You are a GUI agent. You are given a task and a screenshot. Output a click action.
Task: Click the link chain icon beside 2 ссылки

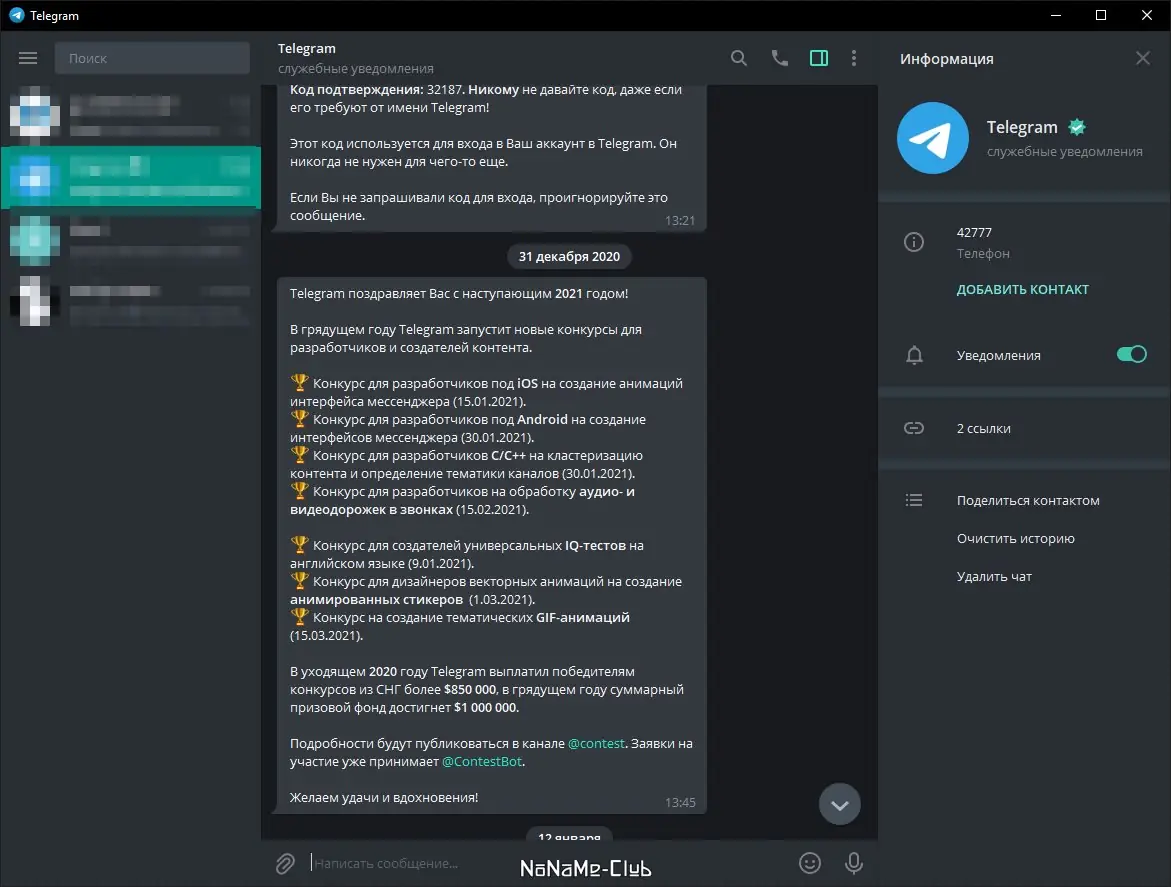914,428
